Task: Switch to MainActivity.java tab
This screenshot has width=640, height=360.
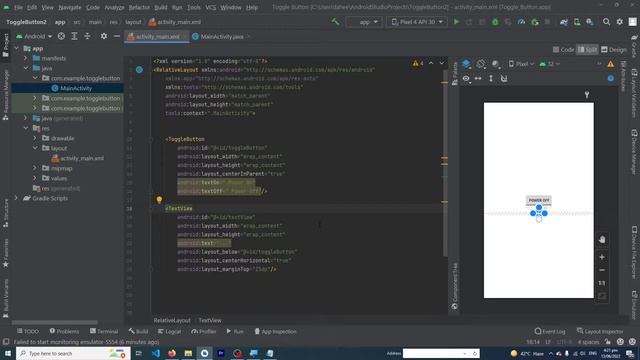Action: pos(221,37)
